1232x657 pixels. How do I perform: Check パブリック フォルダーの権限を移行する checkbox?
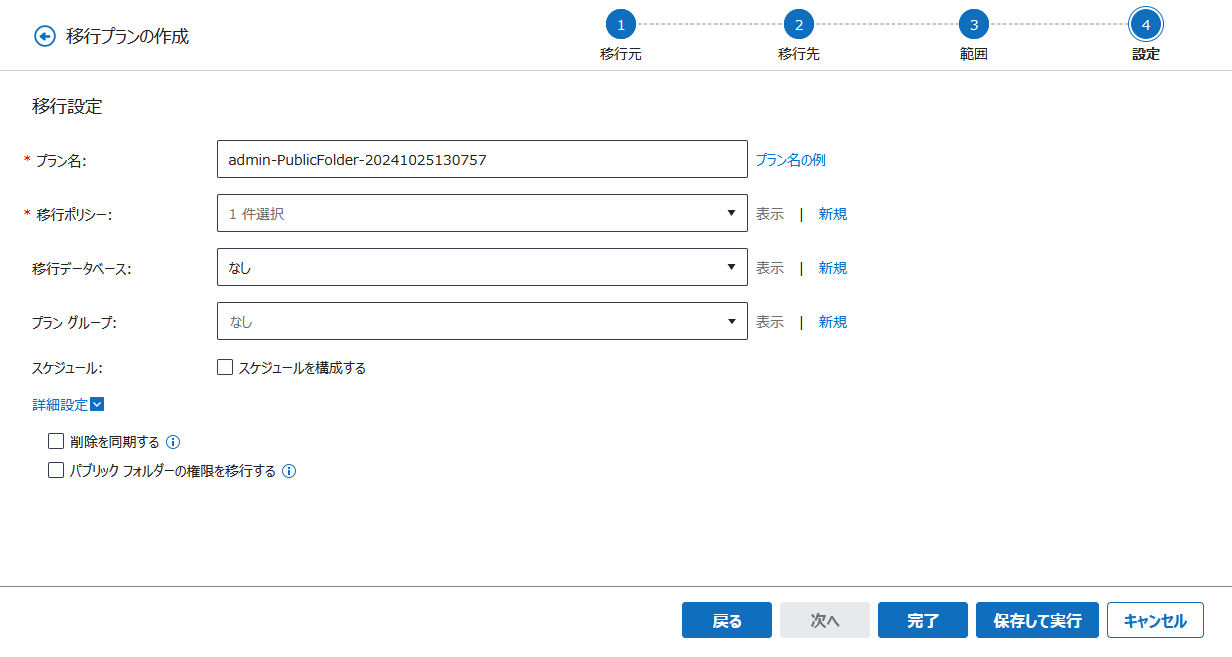click(56, 470)
